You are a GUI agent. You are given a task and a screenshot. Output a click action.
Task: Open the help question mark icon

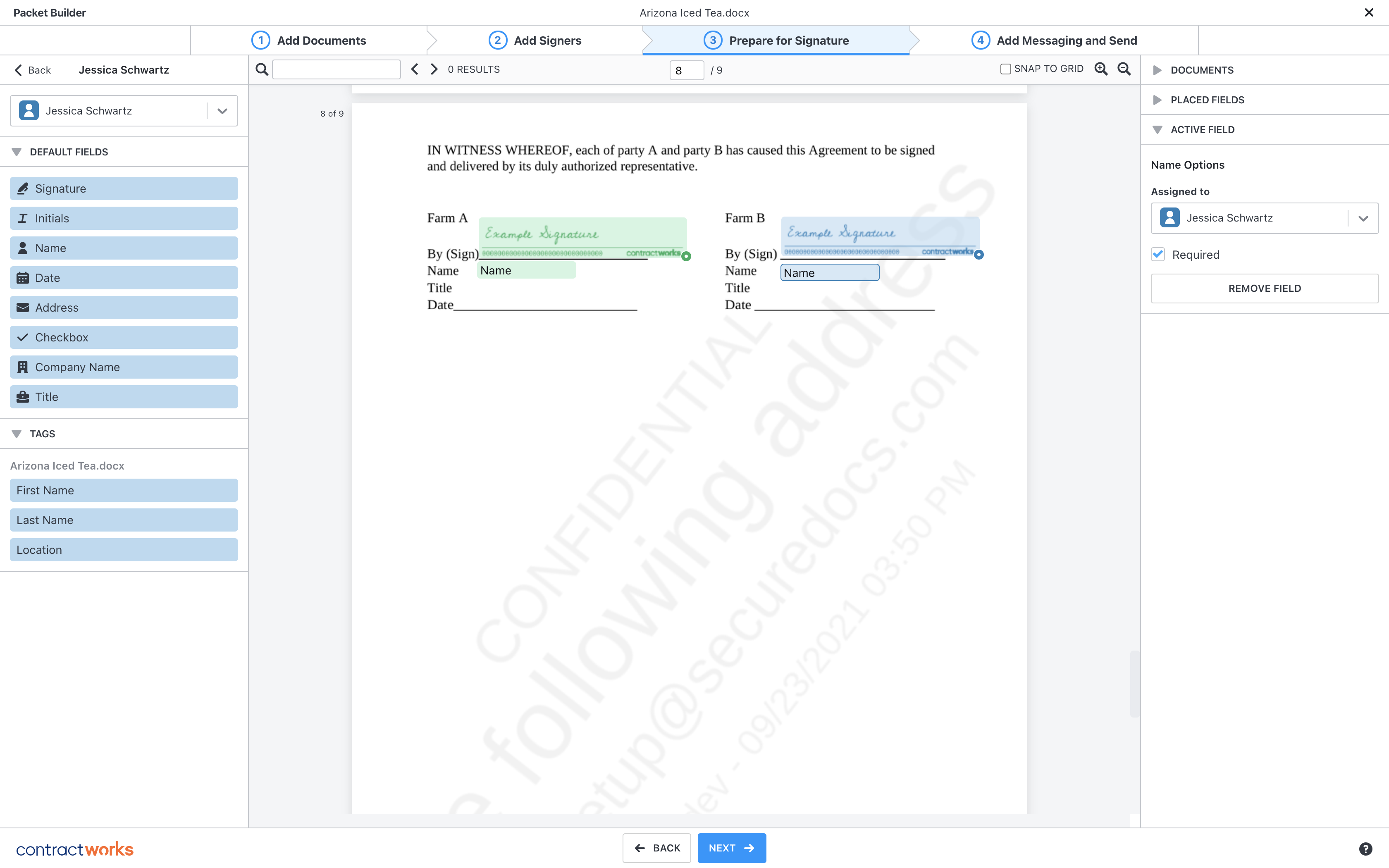point(1365,849)
